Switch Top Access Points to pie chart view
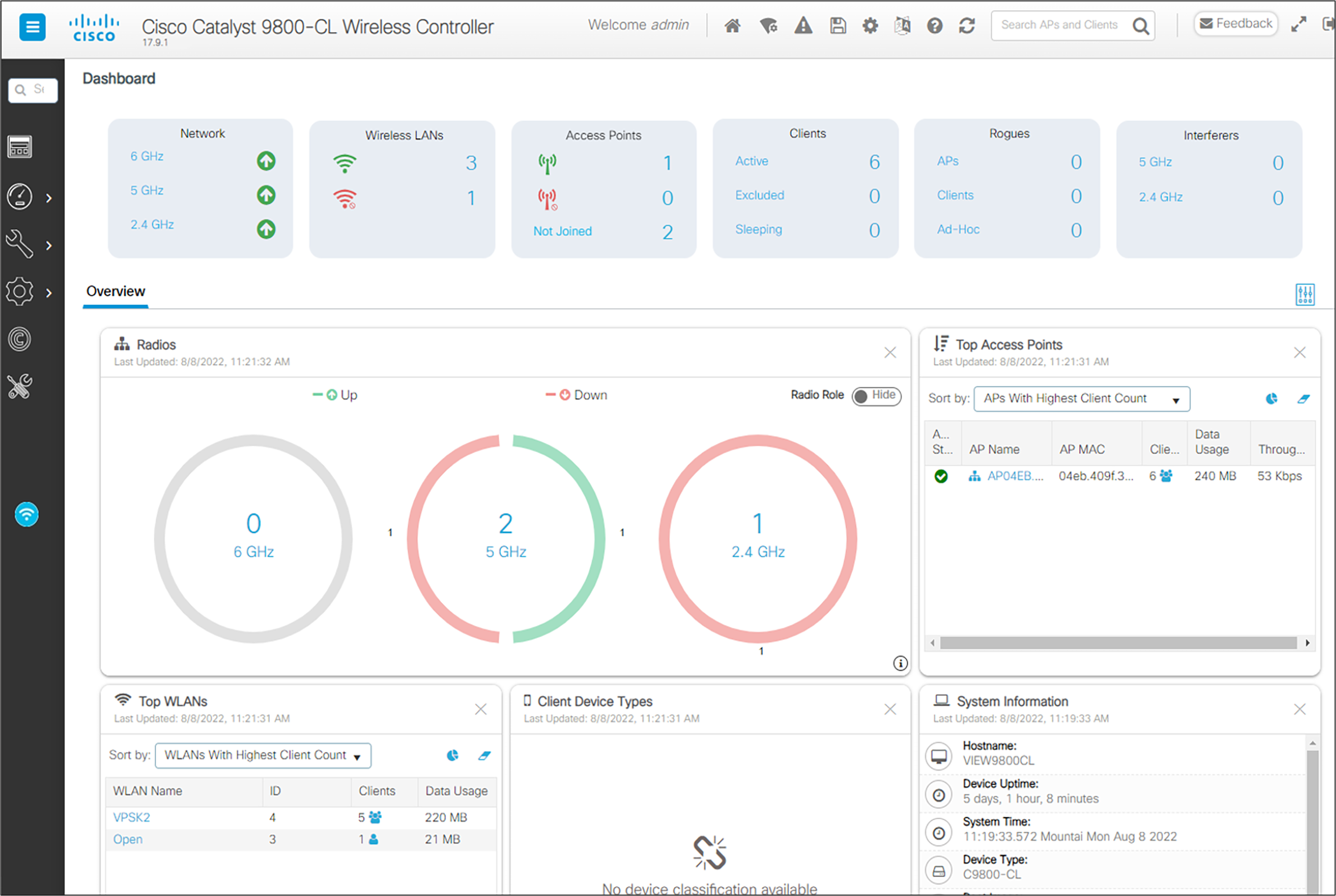This screenshot has width=1336, height=896. (x=1271, y=399)
